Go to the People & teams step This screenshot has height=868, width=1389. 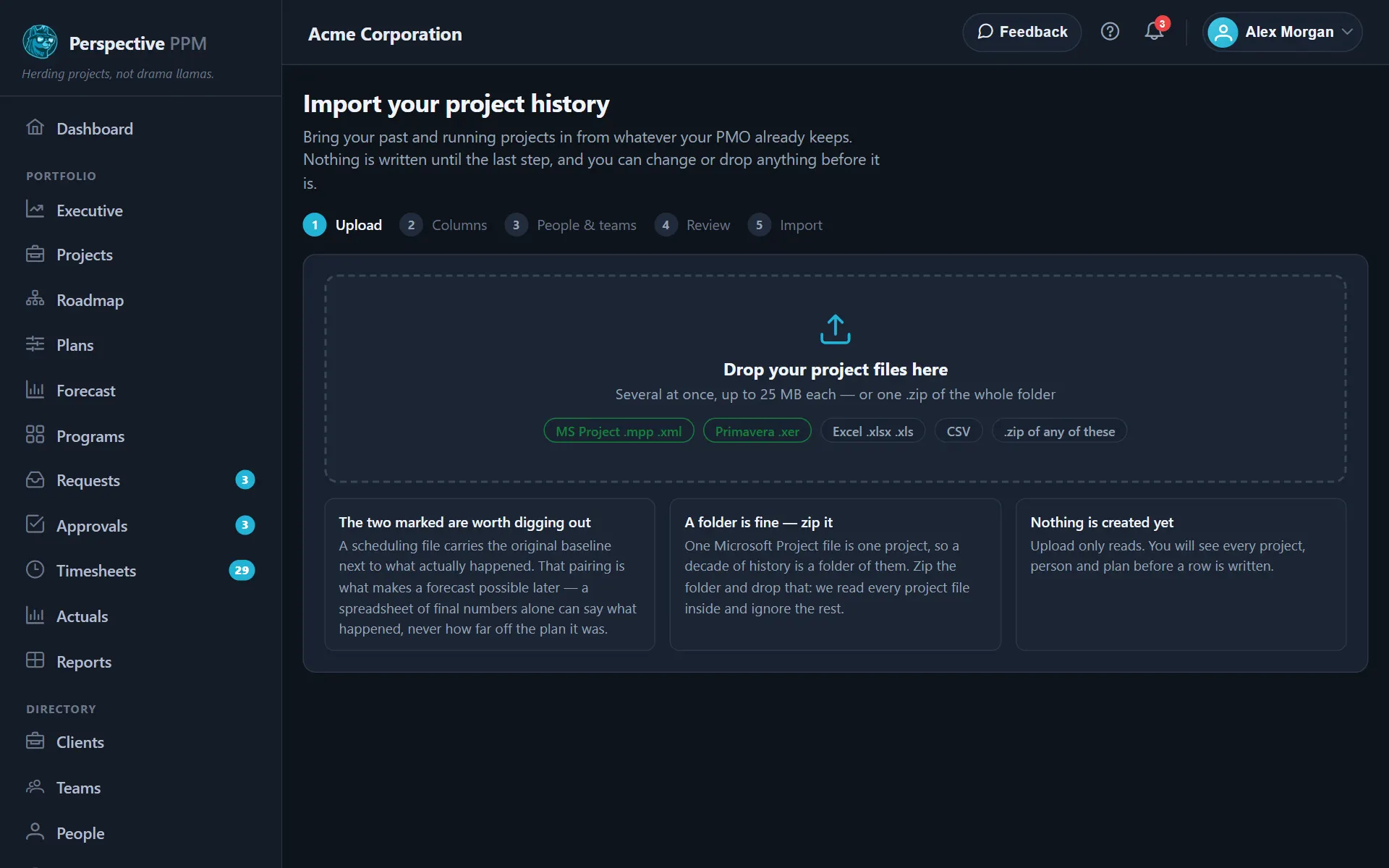[570, 225]
